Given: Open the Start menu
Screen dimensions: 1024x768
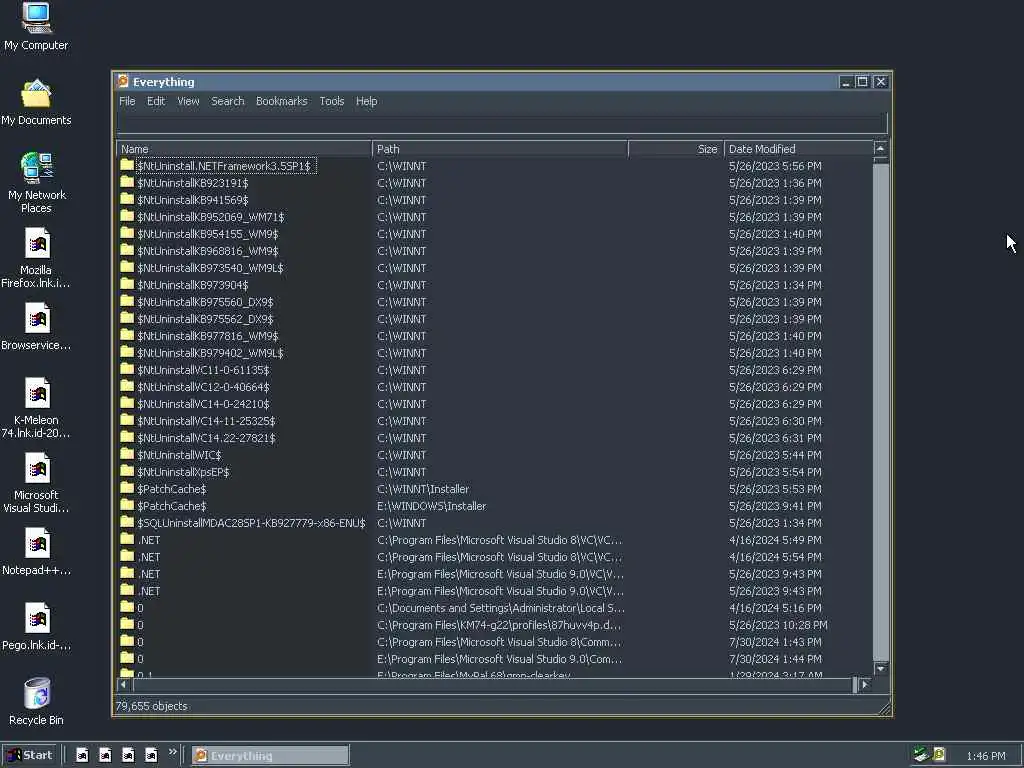Looking at the screenshot, I should [30, 755].
